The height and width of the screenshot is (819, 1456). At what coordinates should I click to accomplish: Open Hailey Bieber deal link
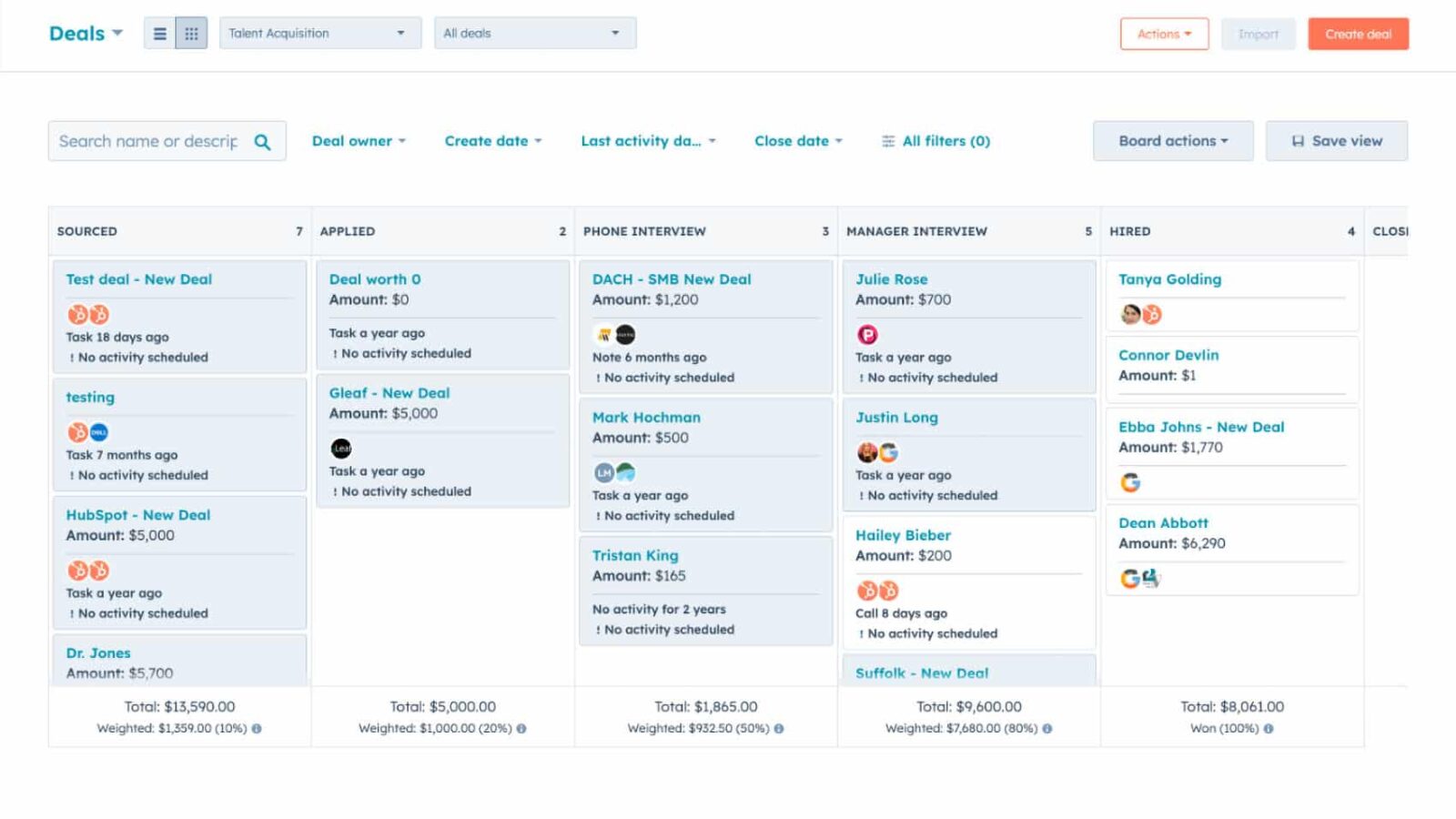903,535
